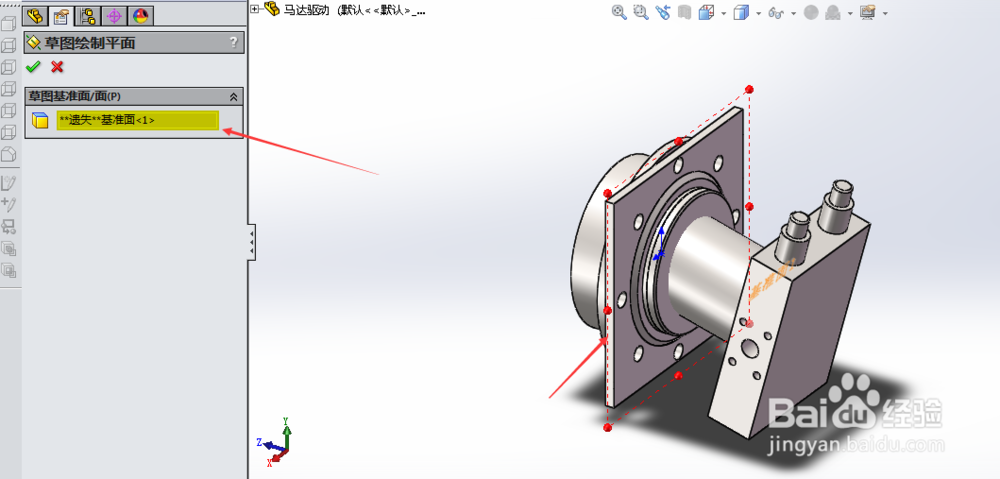This screenshot has width=1000, height=479.
Task: Open View Settings dropdown arrow
Action: click(885, 13)
